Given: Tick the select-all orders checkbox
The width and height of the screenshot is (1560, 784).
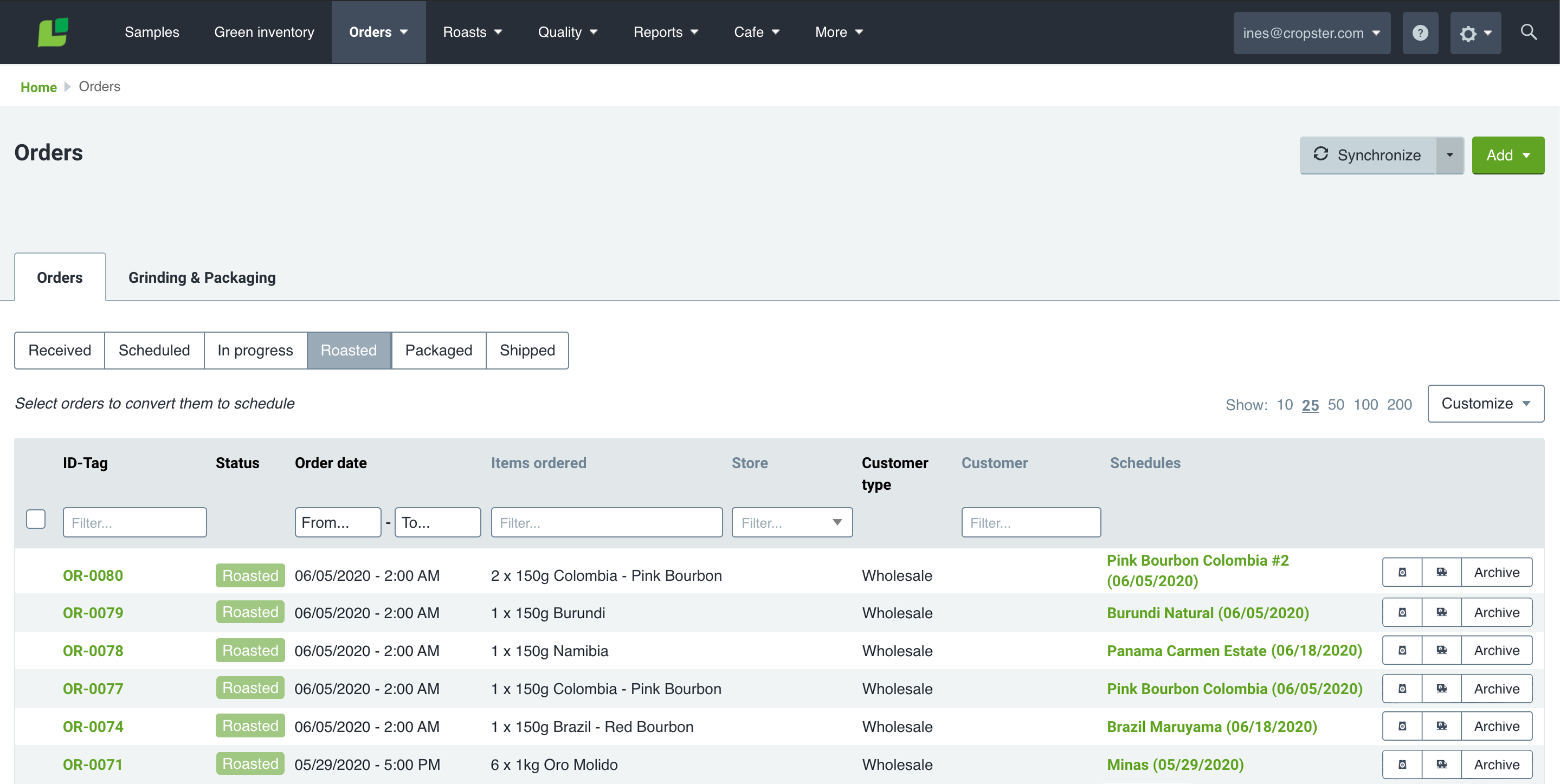Looking at the screenshot, I should coord(36,519).
